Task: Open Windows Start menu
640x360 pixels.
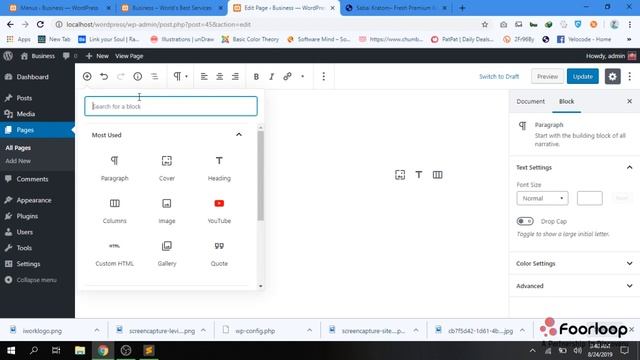Action: pos(11,350)
